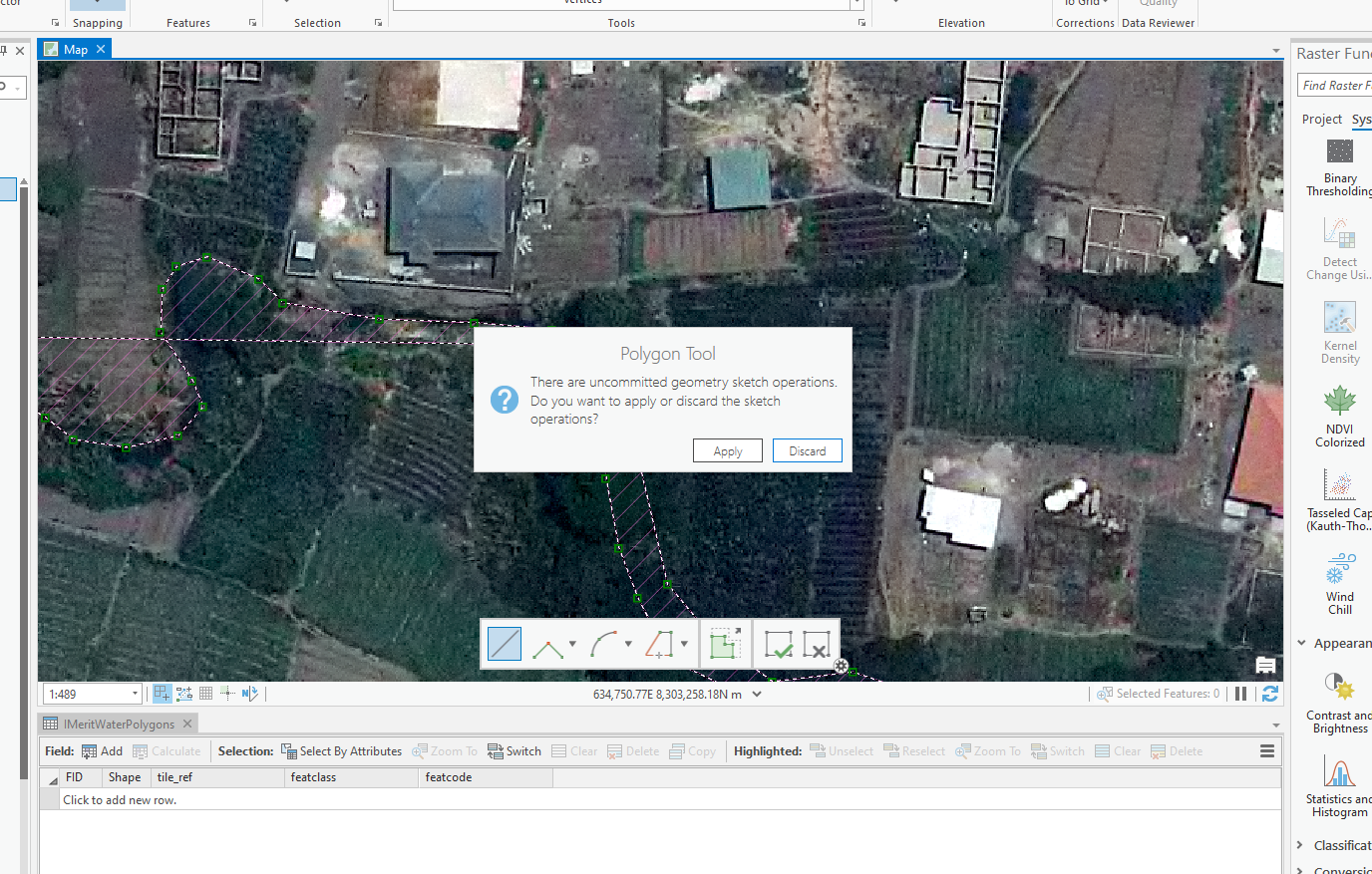The image size is (1372, 874).
Task: Expand the Classification category
Action: [1300, 845]
